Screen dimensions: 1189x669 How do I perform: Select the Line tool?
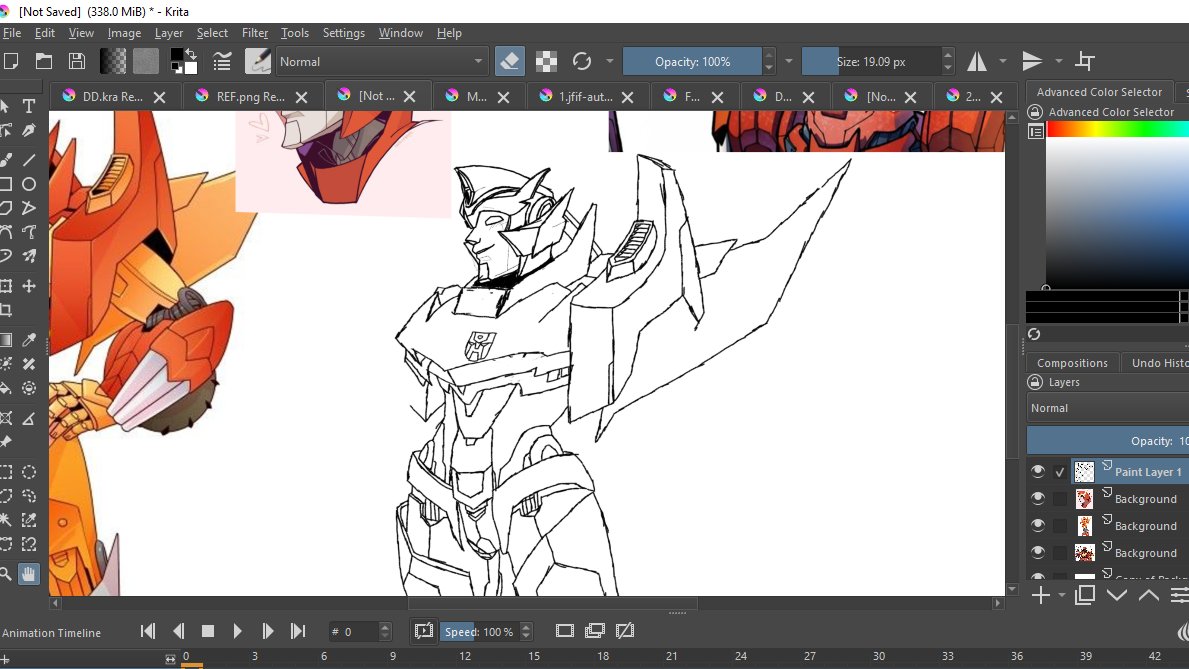tap(29, 159)
